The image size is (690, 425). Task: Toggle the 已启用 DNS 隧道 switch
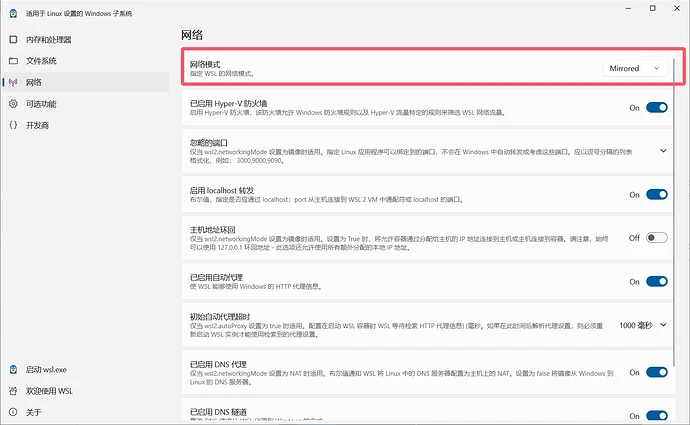(656, 414)
